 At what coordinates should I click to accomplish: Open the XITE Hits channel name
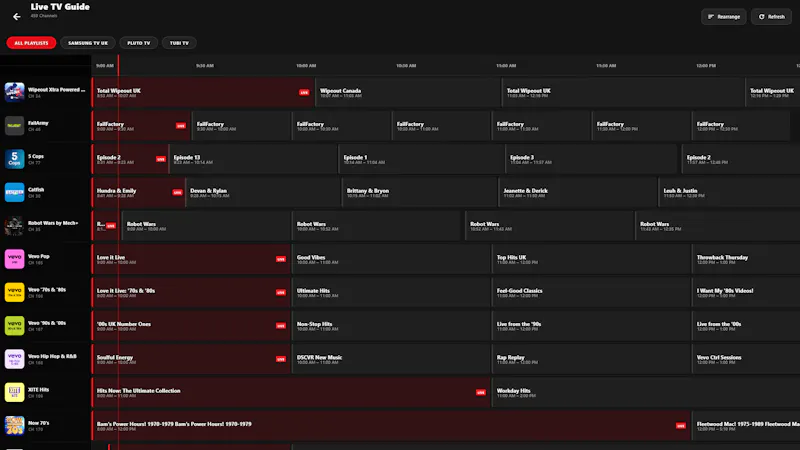point(39,390)
